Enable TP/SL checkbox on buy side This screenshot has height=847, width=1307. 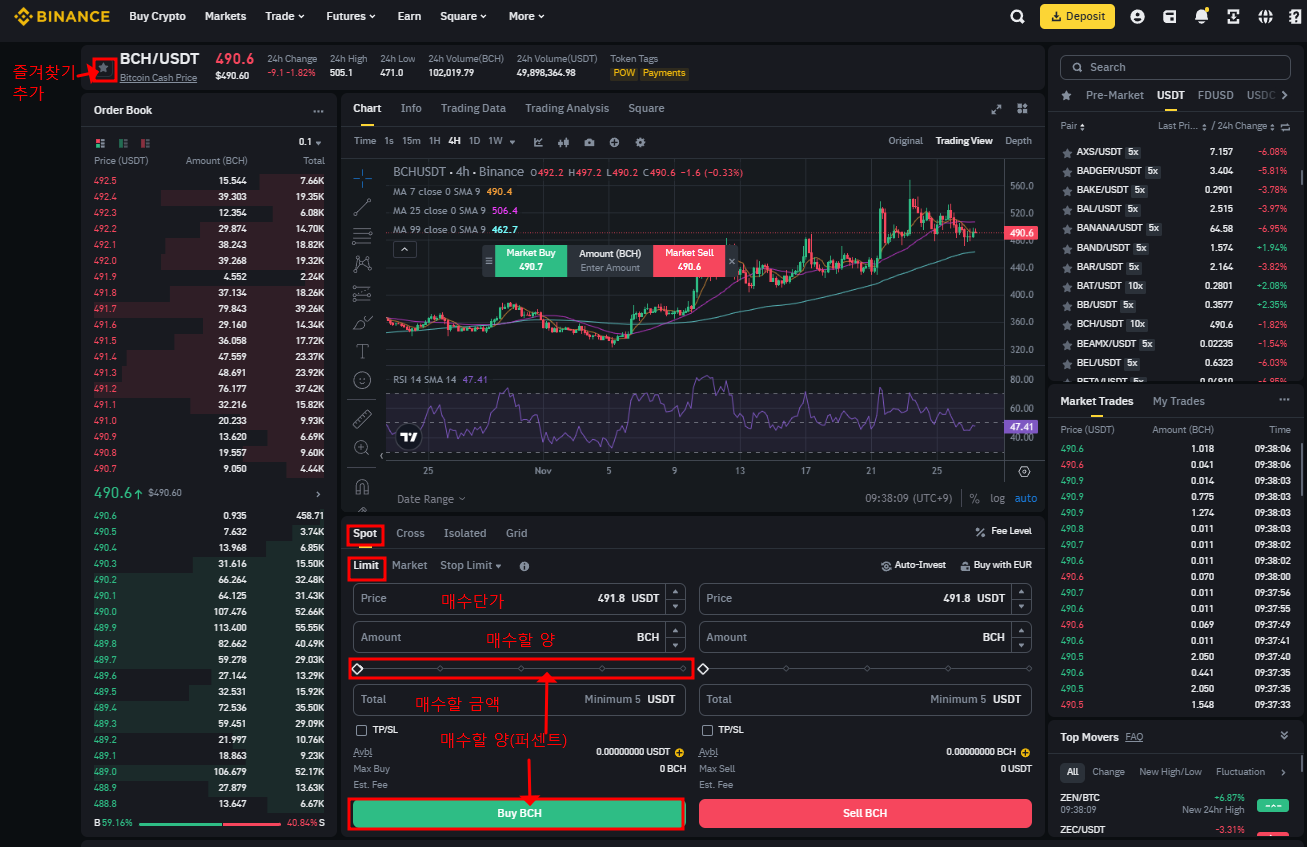(x=362, y=730)
